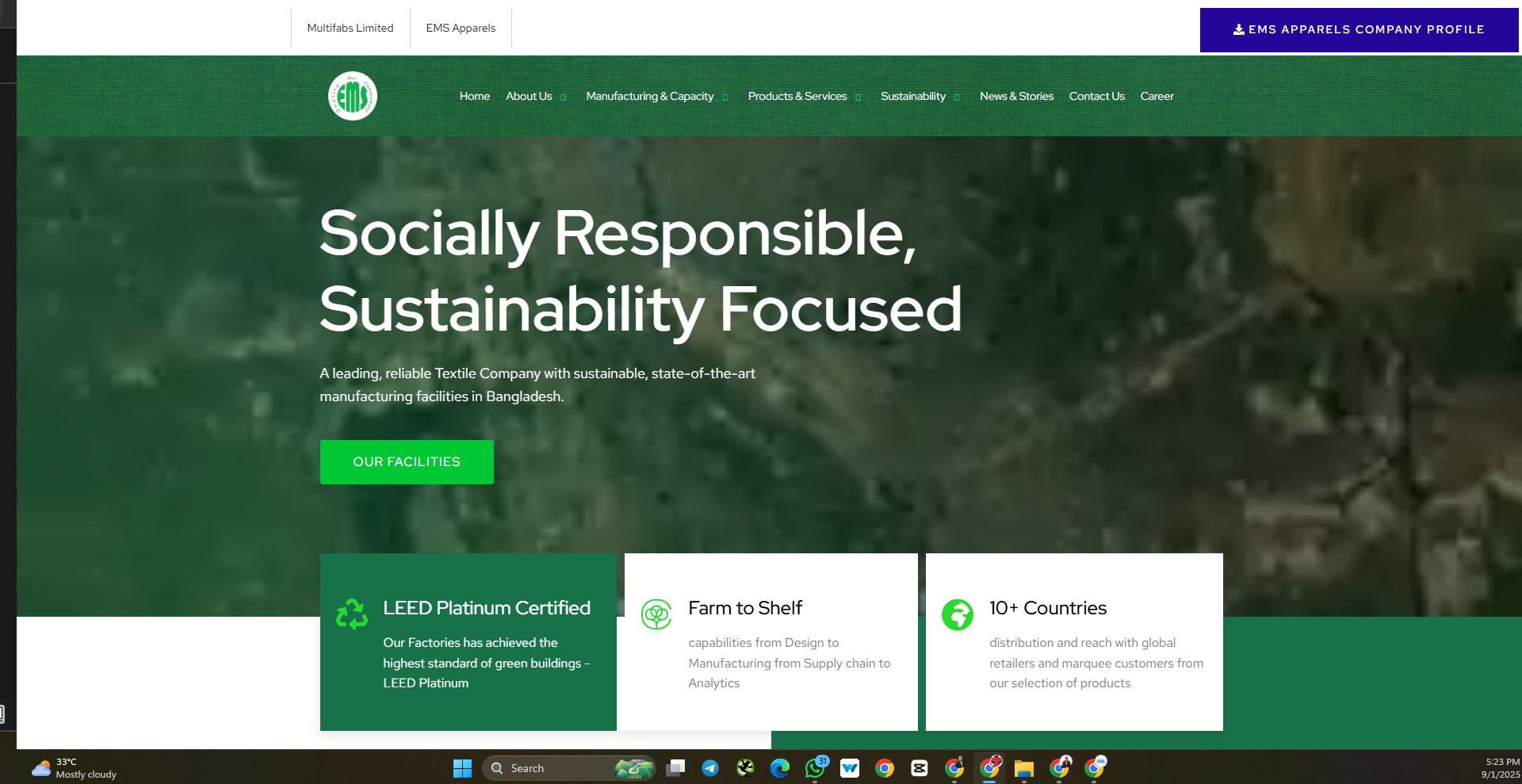Launch Microsoft Edge from the taskbar
1522x784 pixels.
(780, 768)
